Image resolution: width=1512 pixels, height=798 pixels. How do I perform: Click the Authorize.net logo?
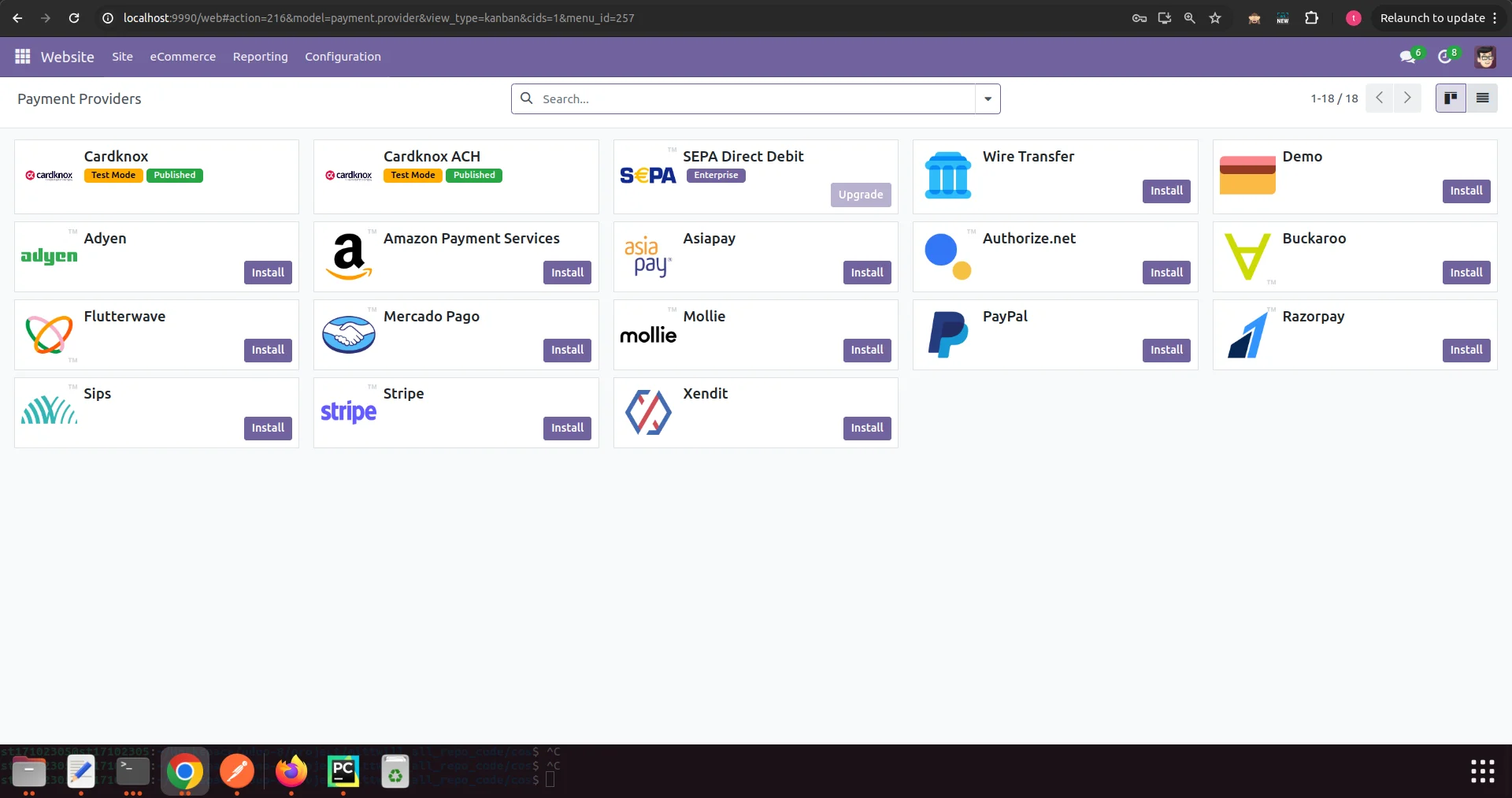click(x=948, y=256)
